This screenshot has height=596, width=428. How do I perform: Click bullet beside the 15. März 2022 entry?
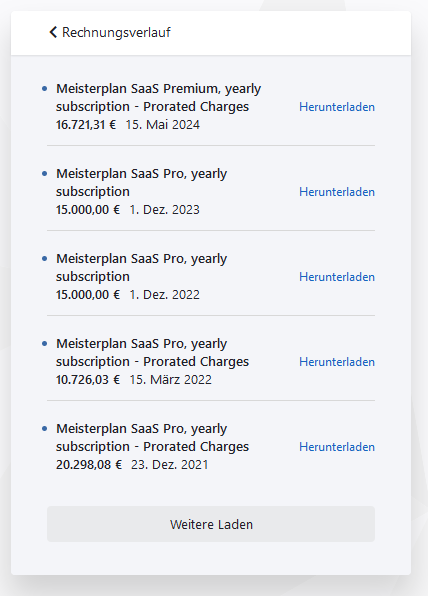click(44, 344)
